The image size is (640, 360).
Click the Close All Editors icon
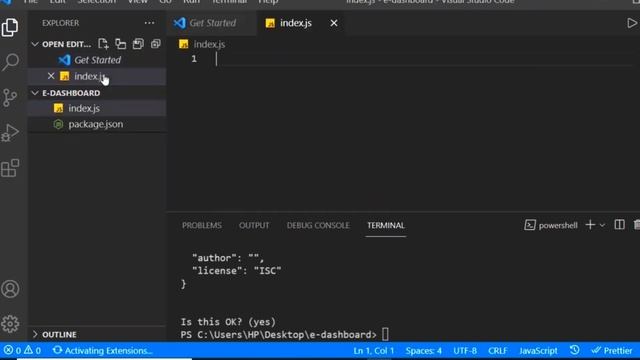click(156, 44)
